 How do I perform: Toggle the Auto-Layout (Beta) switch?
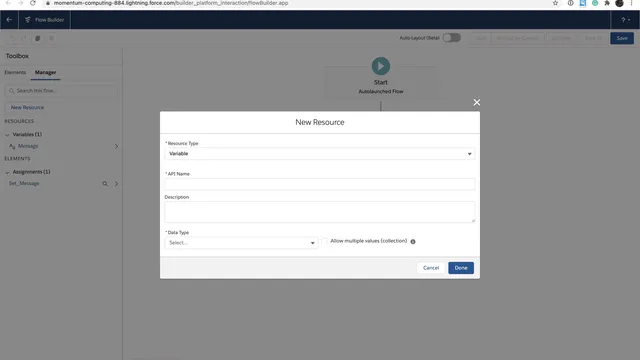click(452, 38)
